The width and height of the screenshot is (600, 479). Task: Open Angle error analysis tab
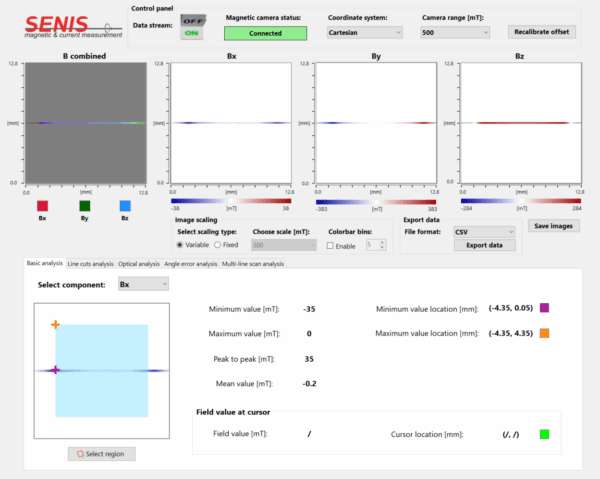pyautogui.click(x=192, y=264)
